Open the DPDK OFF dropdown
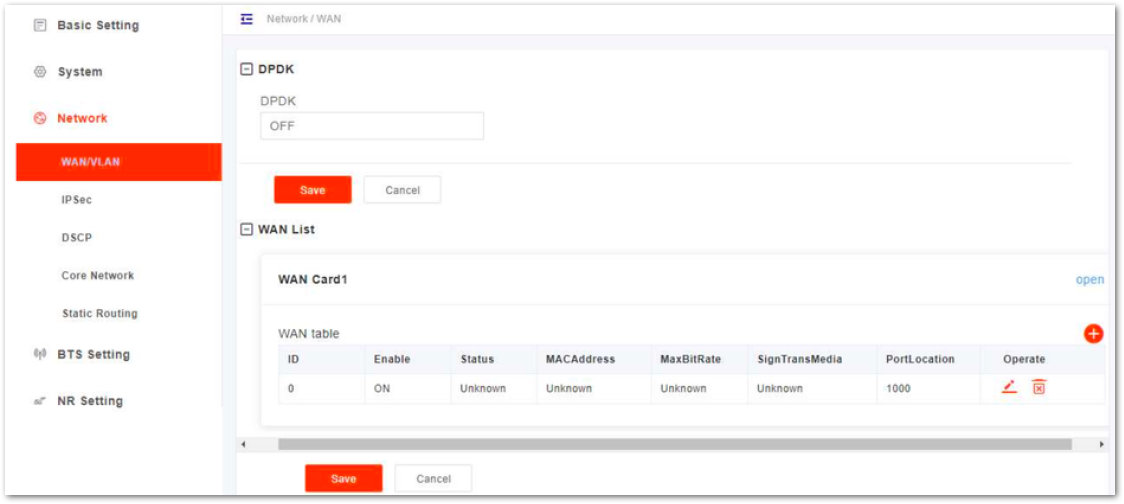The width and height of the screenshot is (1124, 504). (x=371, y=125)
